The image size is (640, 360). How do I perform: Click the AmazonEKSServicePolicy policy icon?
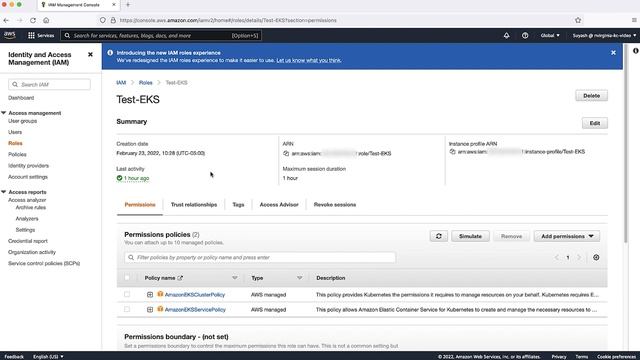click(x=160, y=309)
